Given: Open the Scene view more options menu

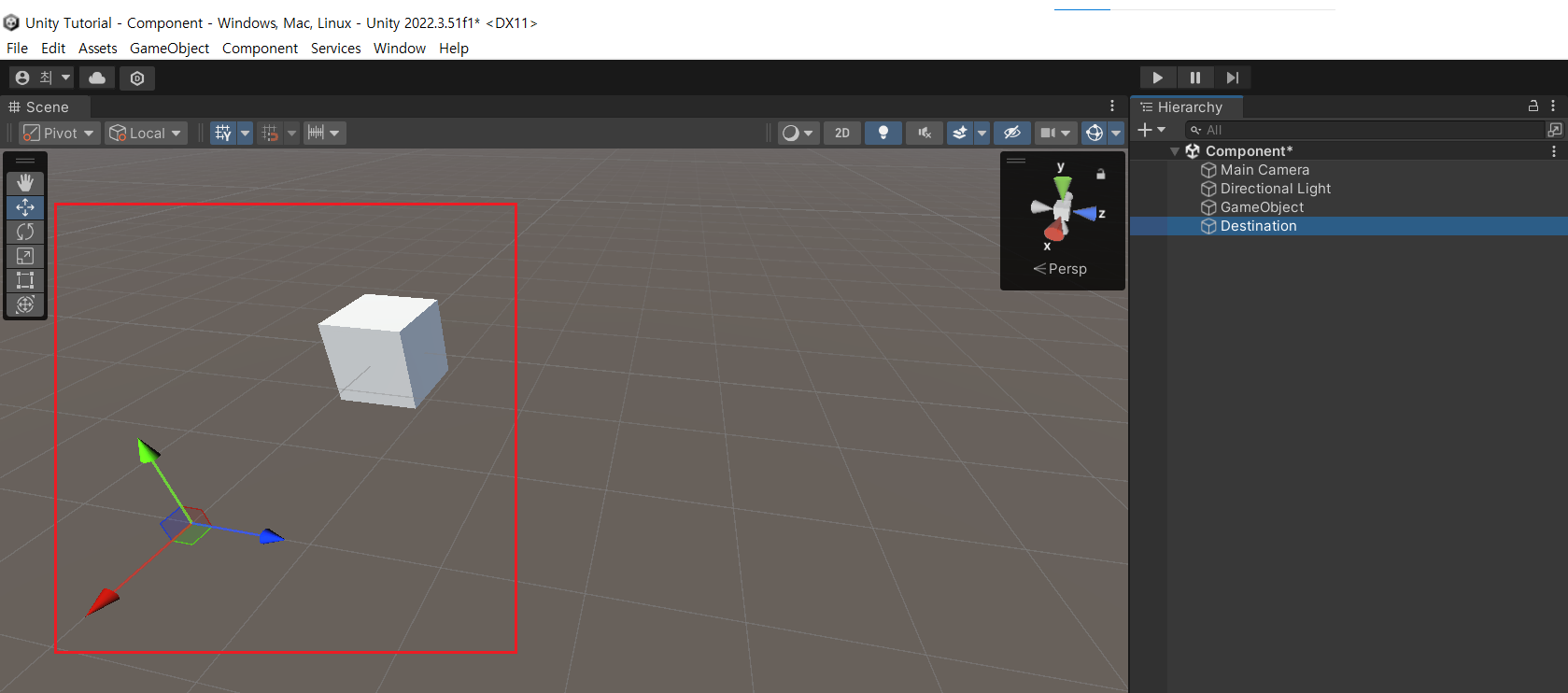Looking at the screenshot, I should (x=1112, y=106).
